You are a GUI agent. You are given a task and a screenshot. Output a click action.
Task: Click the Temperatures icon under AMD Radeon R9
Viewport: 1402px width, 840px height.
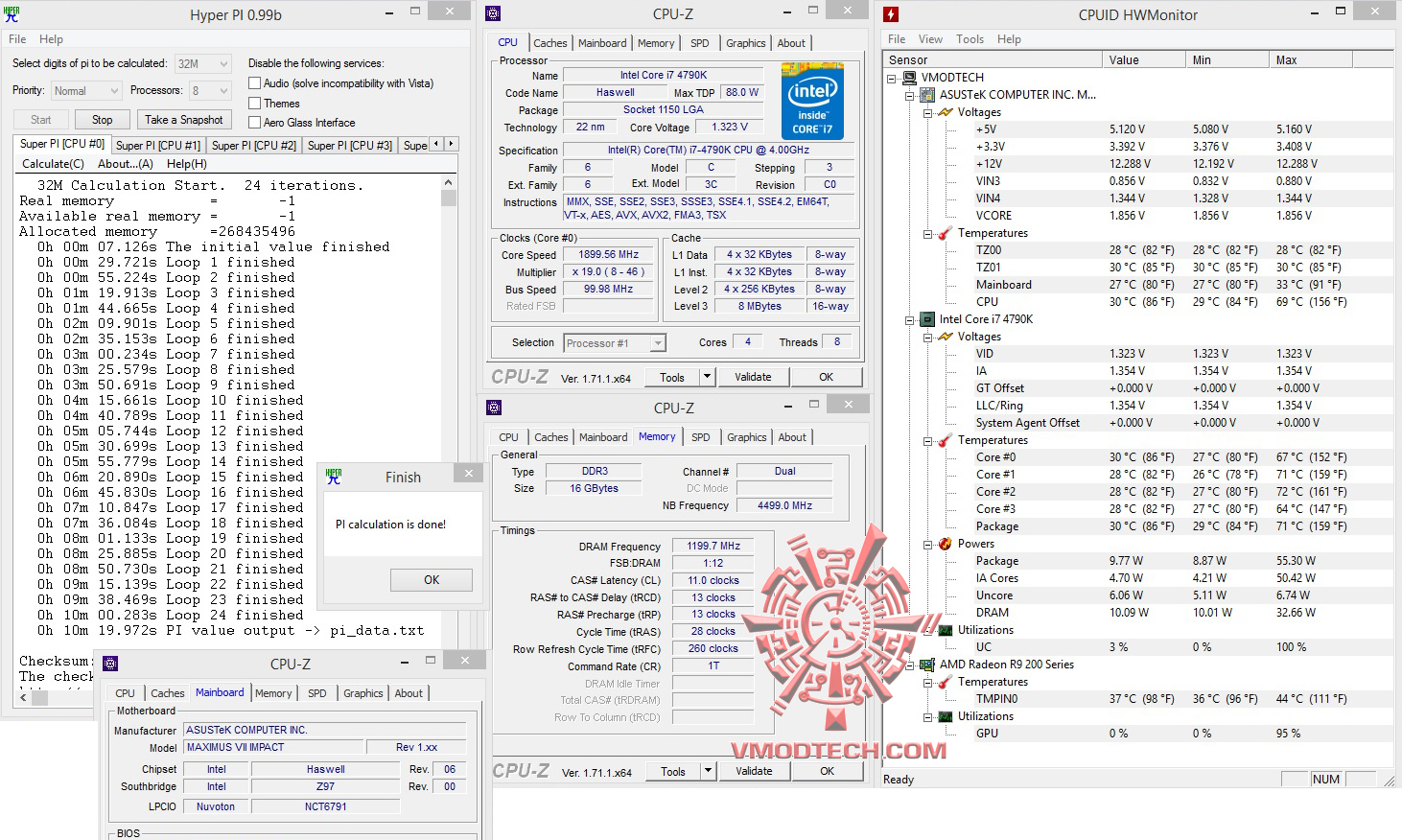click(946, 682)
